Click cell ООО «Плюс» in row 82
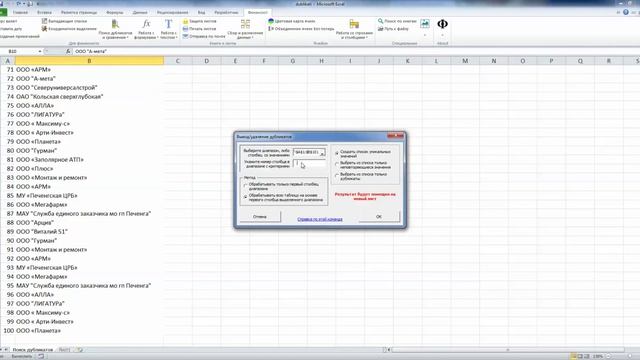Screen dimensions: 640x360 point(89,169)
